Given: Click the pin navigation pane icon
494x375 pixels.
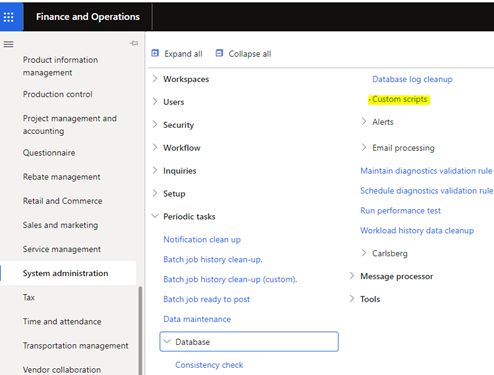Looking at the screenshot, I should [x=134, y=43].
